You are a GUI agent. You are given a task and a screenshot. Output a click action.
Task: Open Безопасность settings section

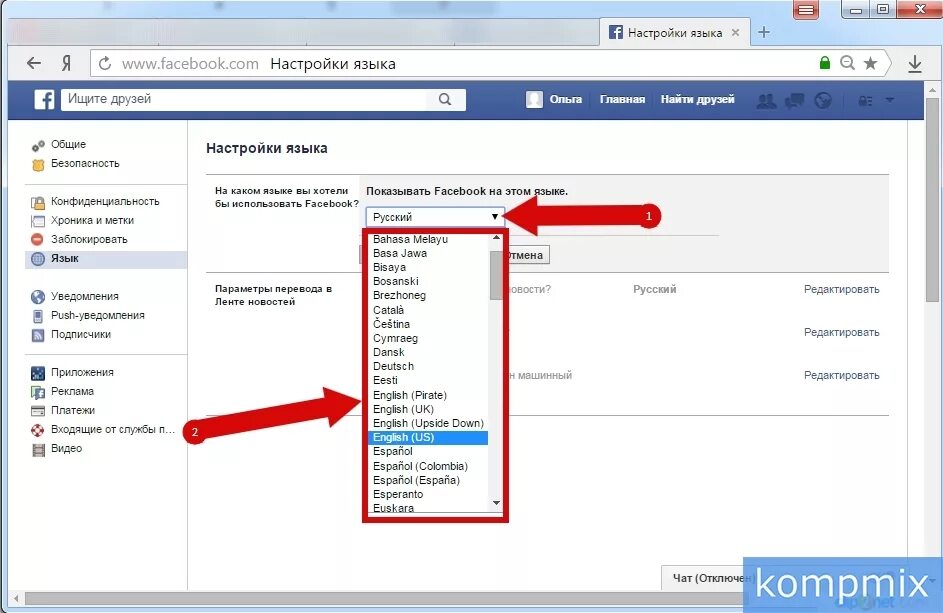85,164
